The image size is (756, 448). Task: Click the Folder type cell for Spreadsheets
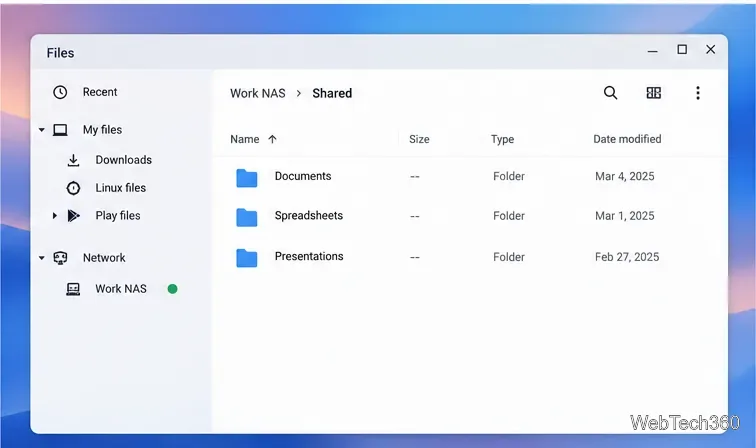[509, 216]
